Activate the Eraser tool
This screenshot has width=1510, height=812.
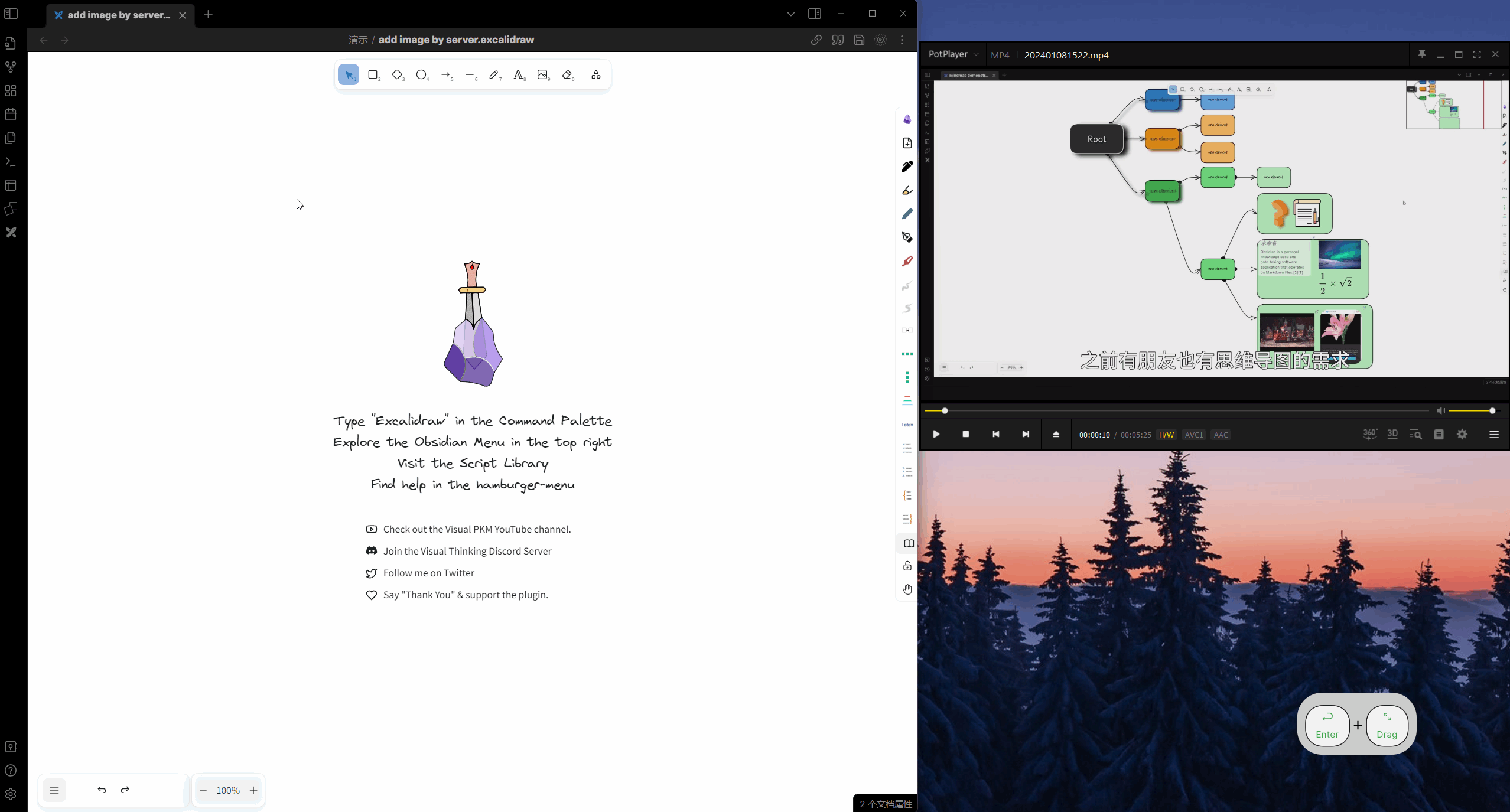click(568, 75)
